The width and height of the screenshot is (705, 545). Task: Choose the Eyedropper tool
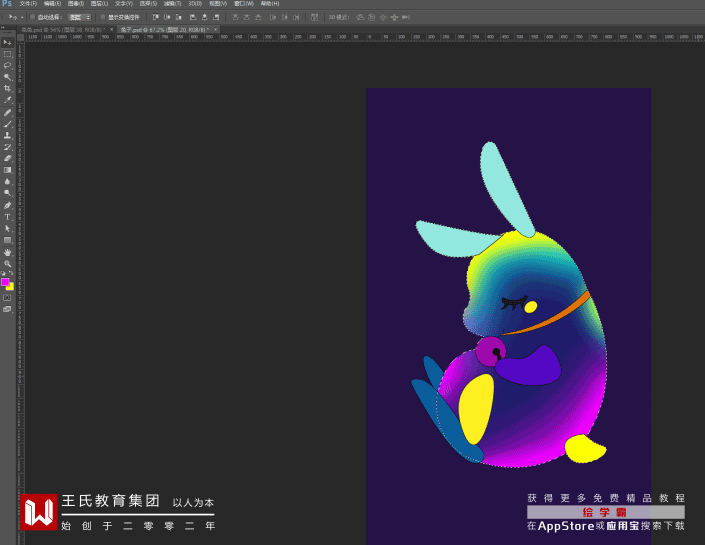tap(7, 100)
